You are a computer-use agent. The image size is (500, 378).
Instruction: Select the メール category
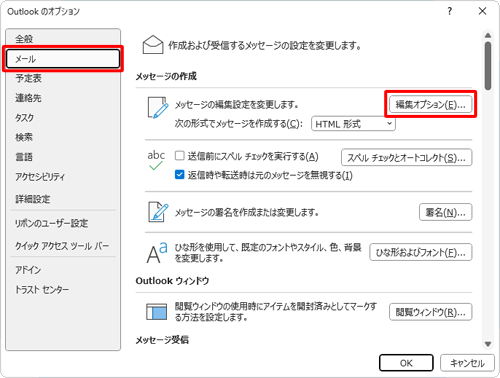[x=63, y=59]
